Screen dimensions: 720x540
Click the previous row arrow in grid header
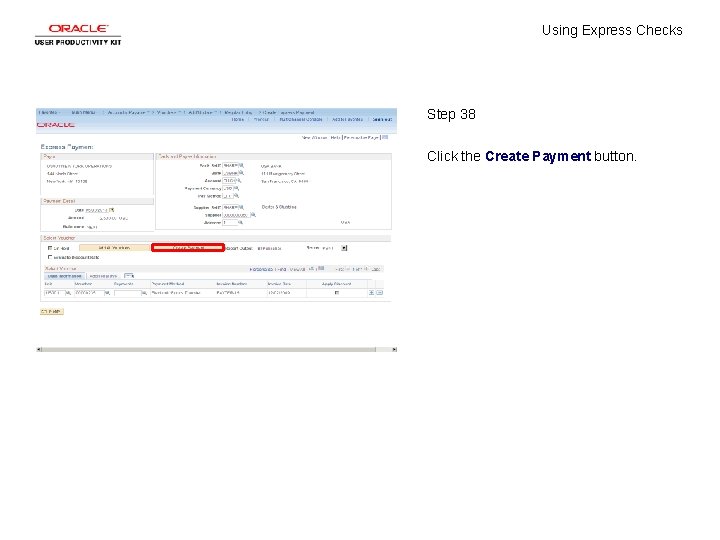(x=348, y=269)
